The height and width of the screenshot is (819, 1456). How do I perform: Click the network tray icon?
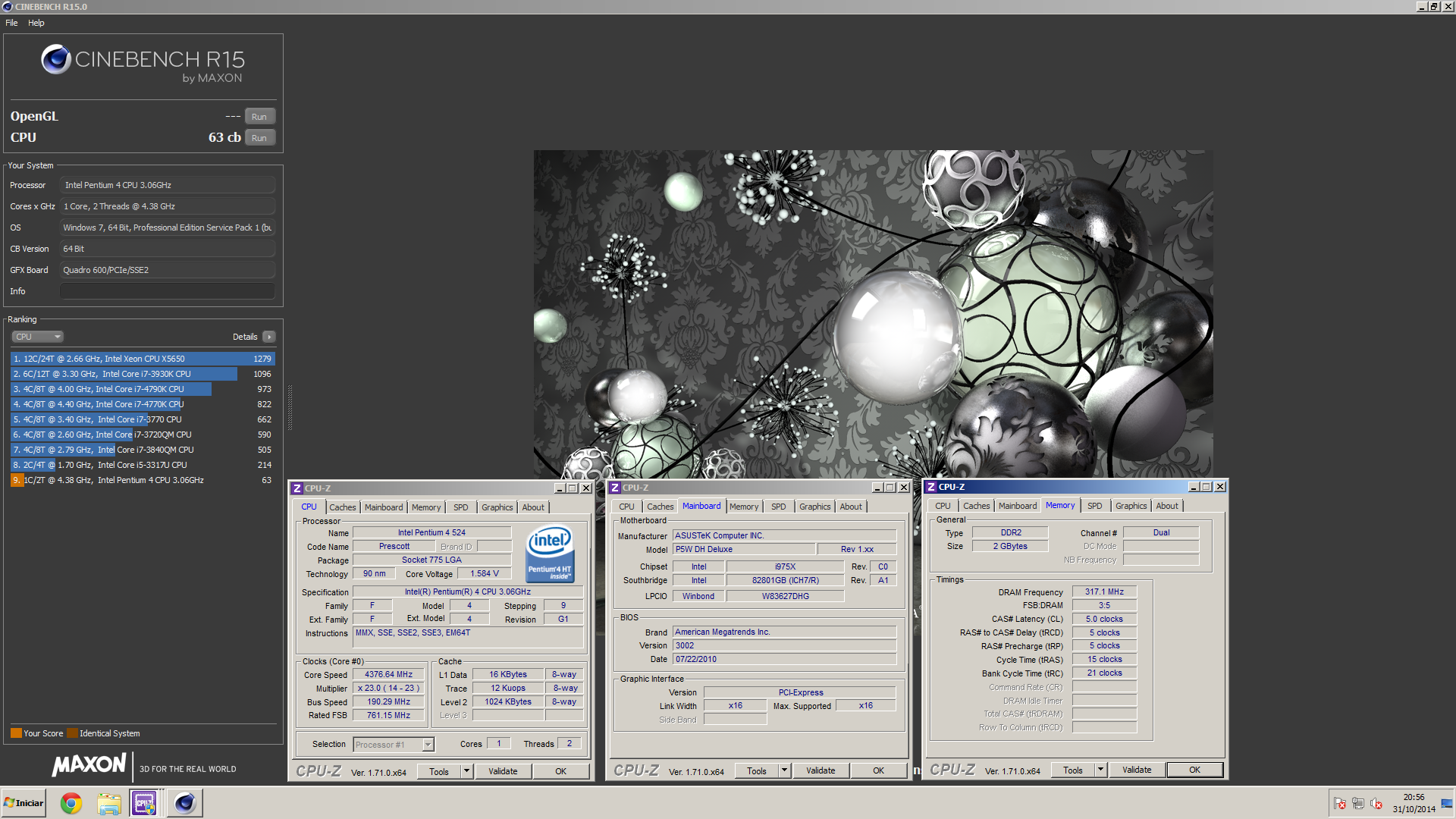pos(1358,803)
